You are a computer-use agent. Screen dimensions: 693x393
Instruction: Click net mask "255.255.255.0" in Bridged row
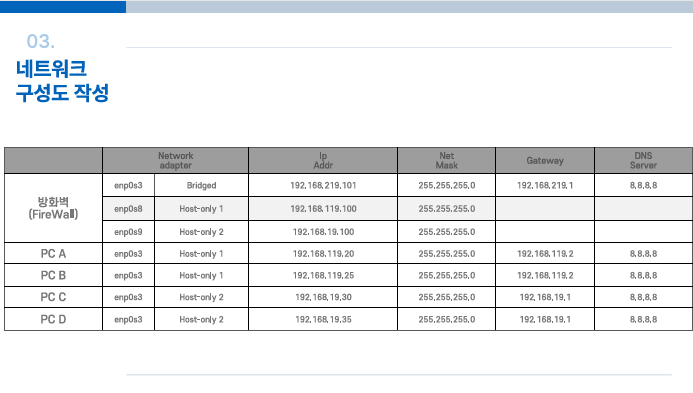coord(446,185)
